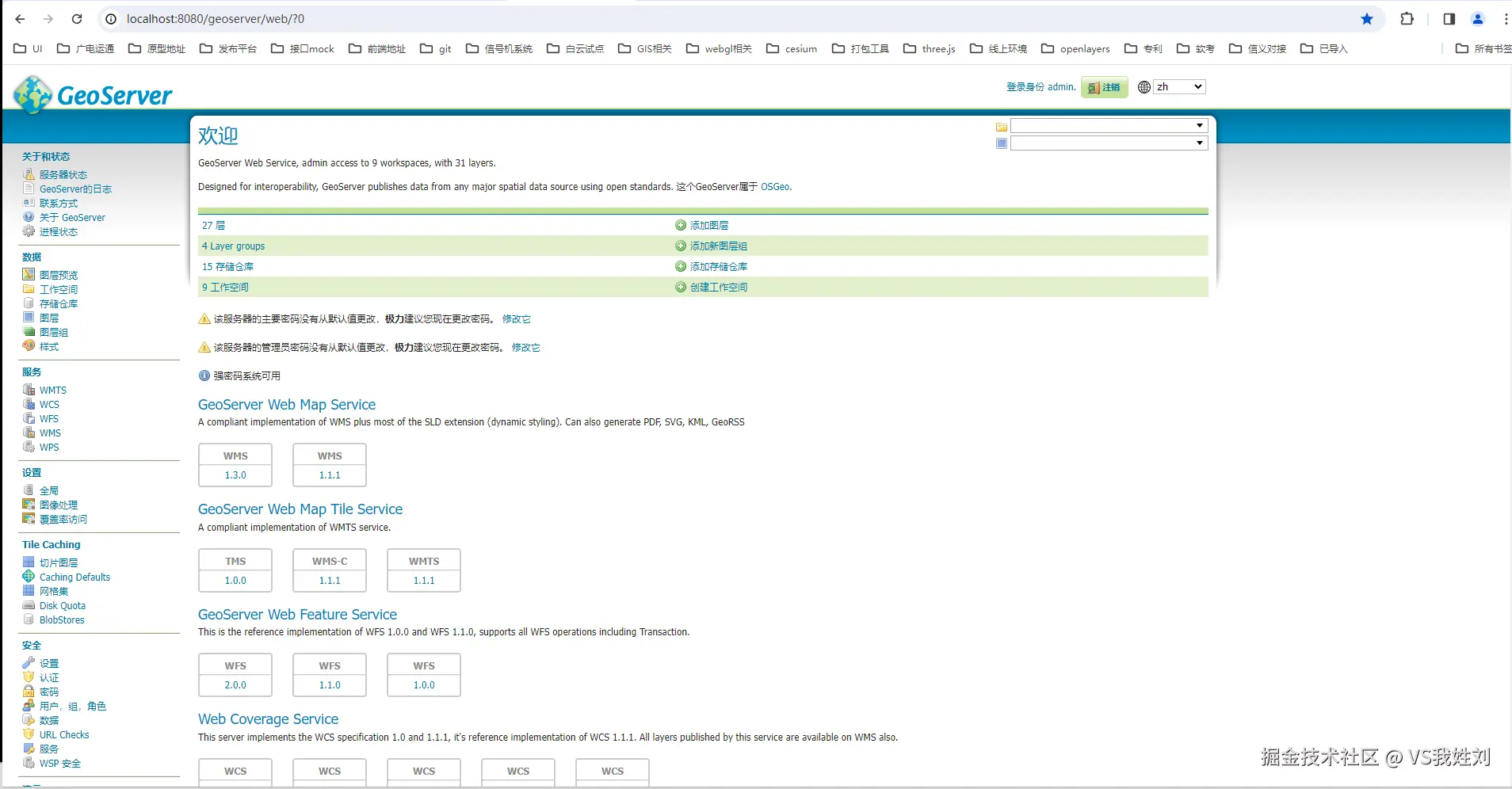Click WFS 1.0.0 capabilities button
Image resolution: width=1512 pixels, height=789 pixels.
(424, 675)
